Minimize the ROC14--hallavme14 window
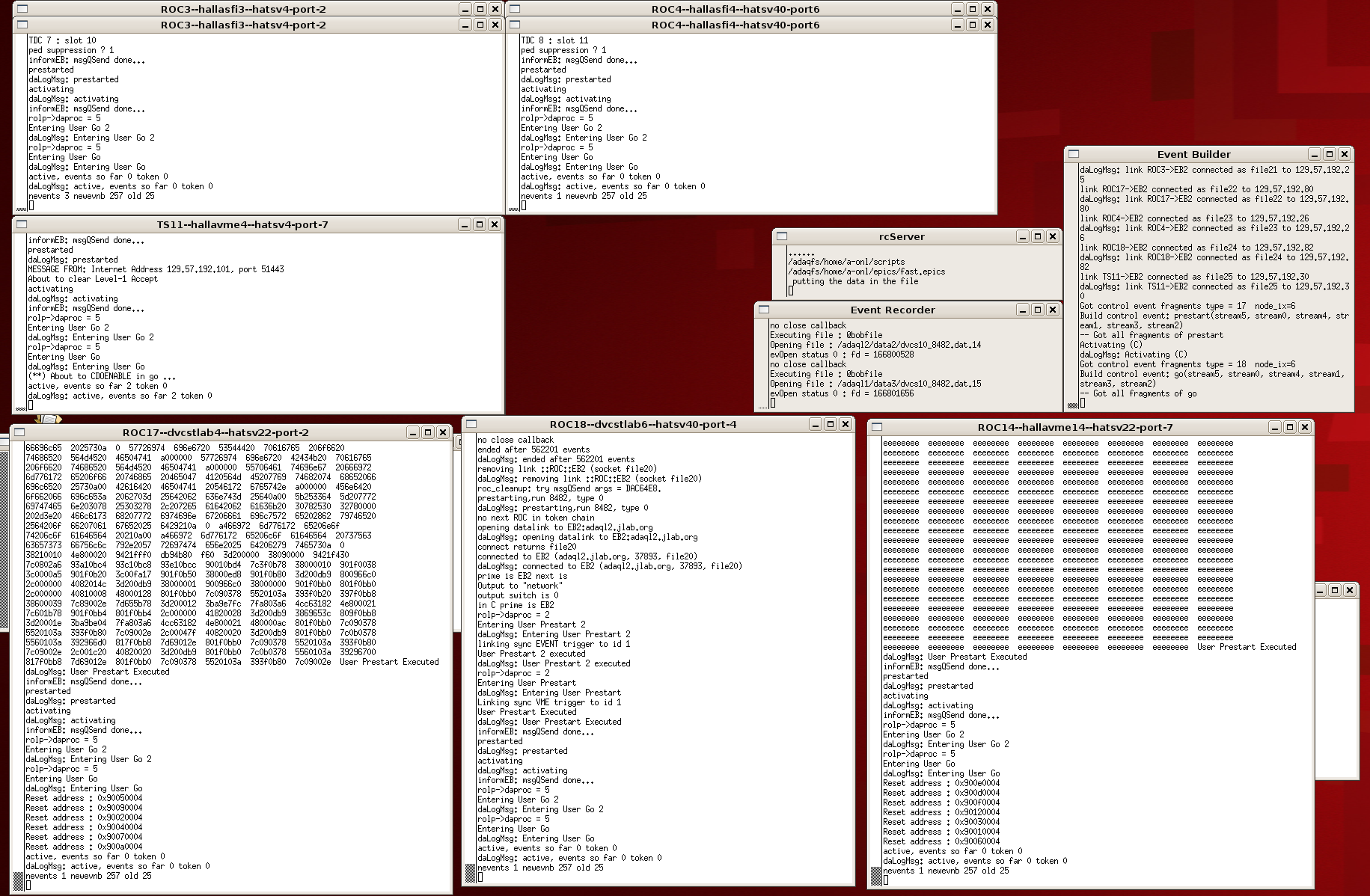 tap(1275, 427)
